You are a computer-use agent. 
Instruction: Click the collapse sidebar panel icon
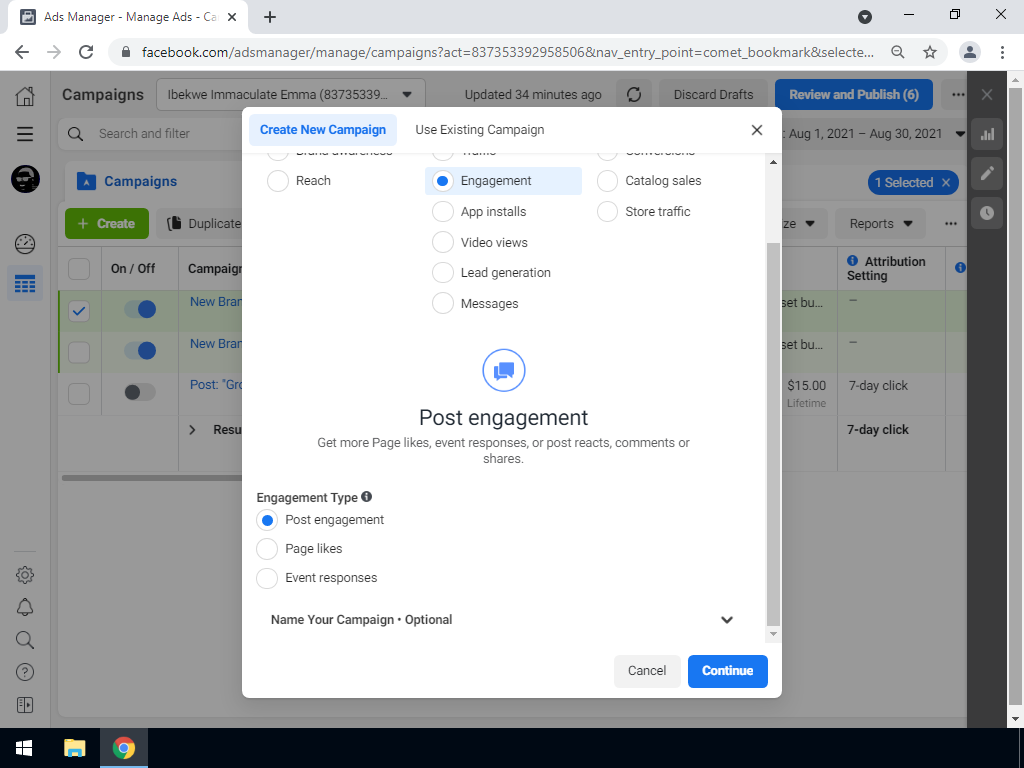tap(25, 705)
